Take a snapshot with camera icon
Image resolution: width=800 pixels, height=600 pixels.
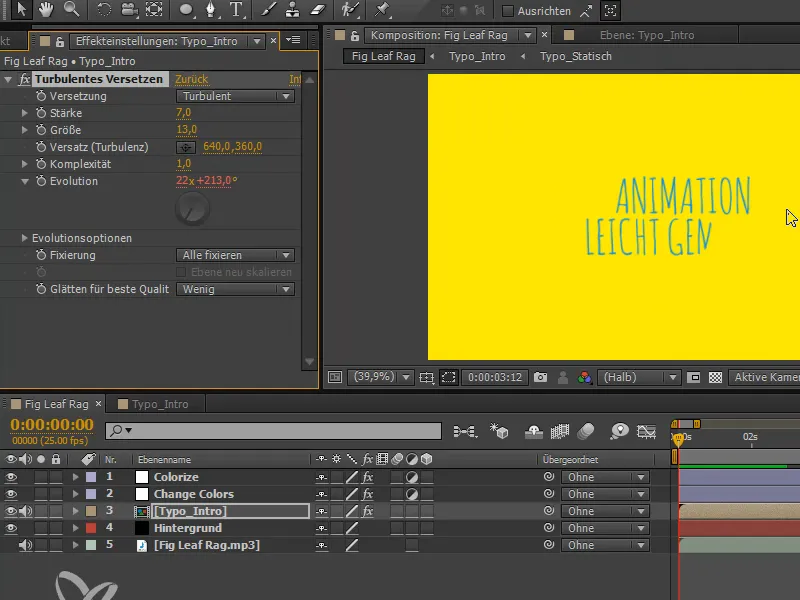pyautogui.click(x=540, y=377)
